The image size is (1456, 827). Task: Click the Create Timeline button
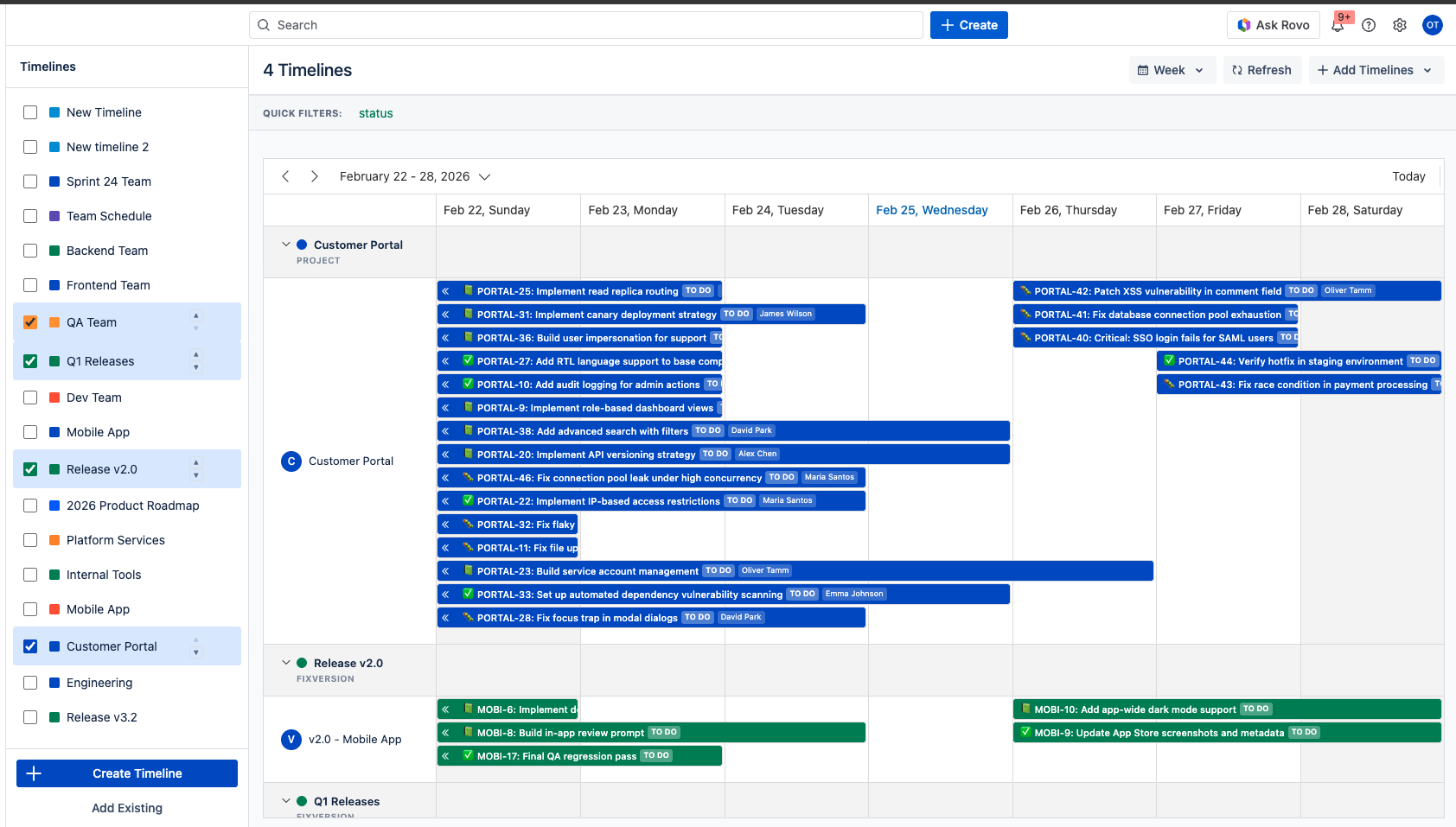pyautogui.click(x=126, y=773)
